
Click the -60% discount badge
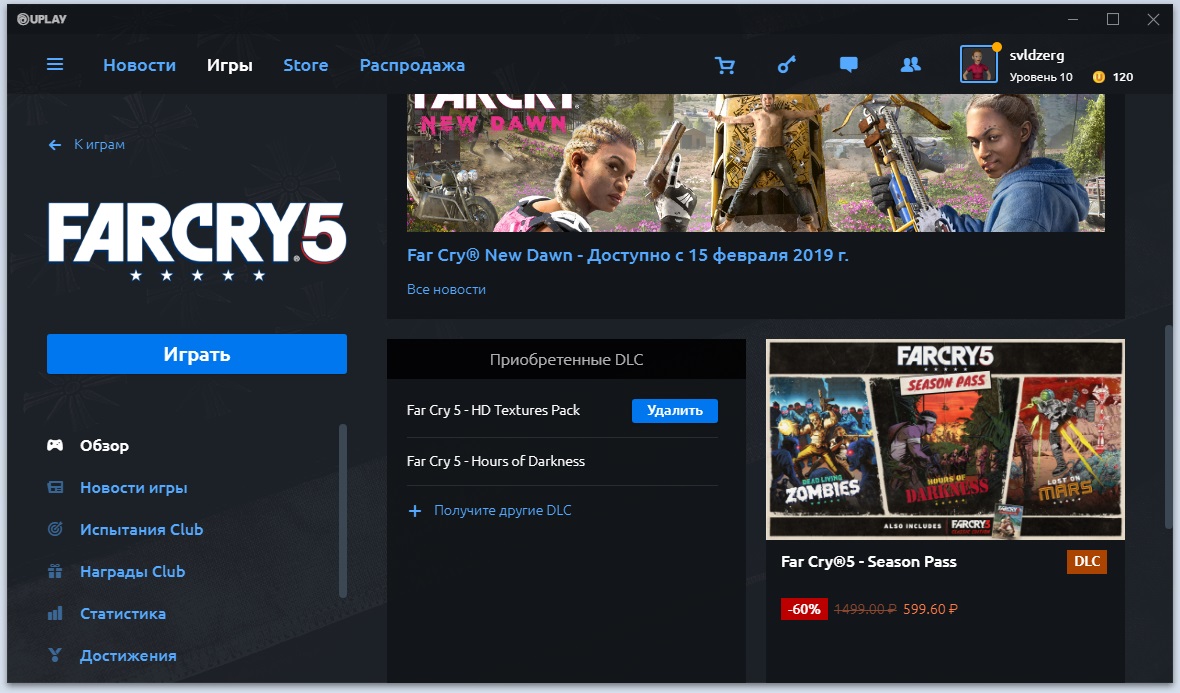804,609
